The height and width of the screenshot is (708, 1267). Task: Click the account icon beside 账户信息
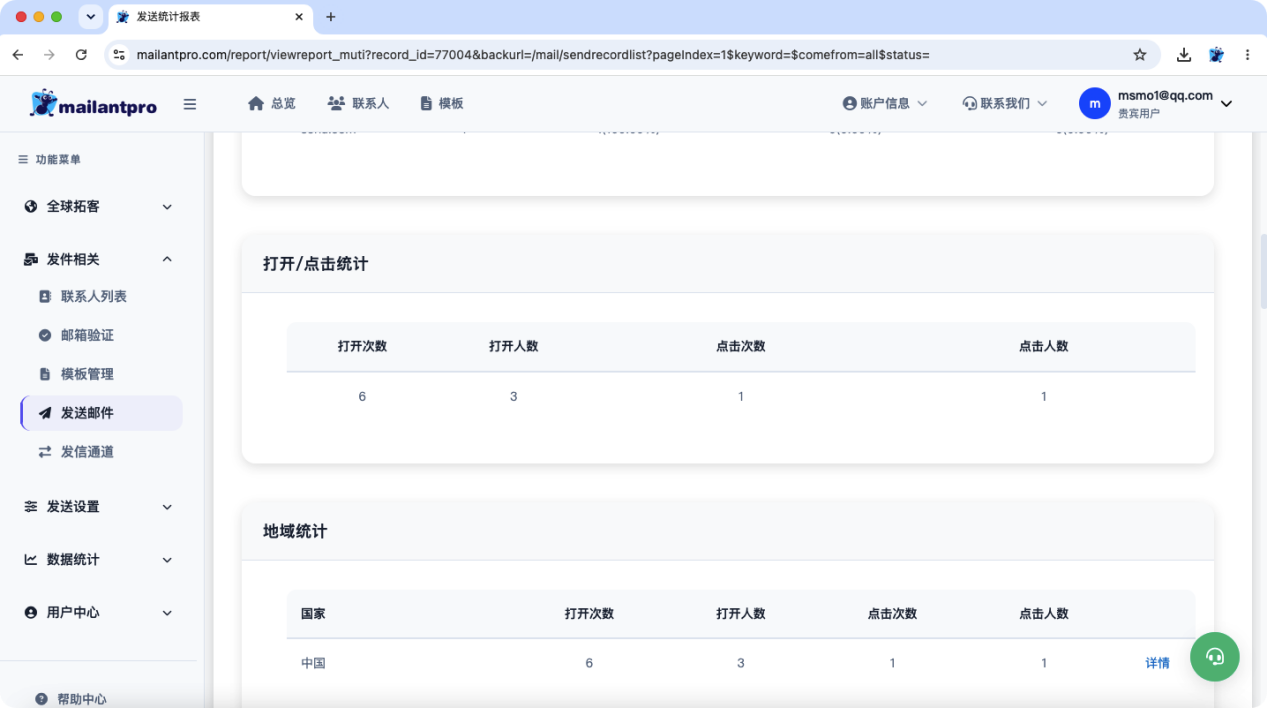[850, 103]
